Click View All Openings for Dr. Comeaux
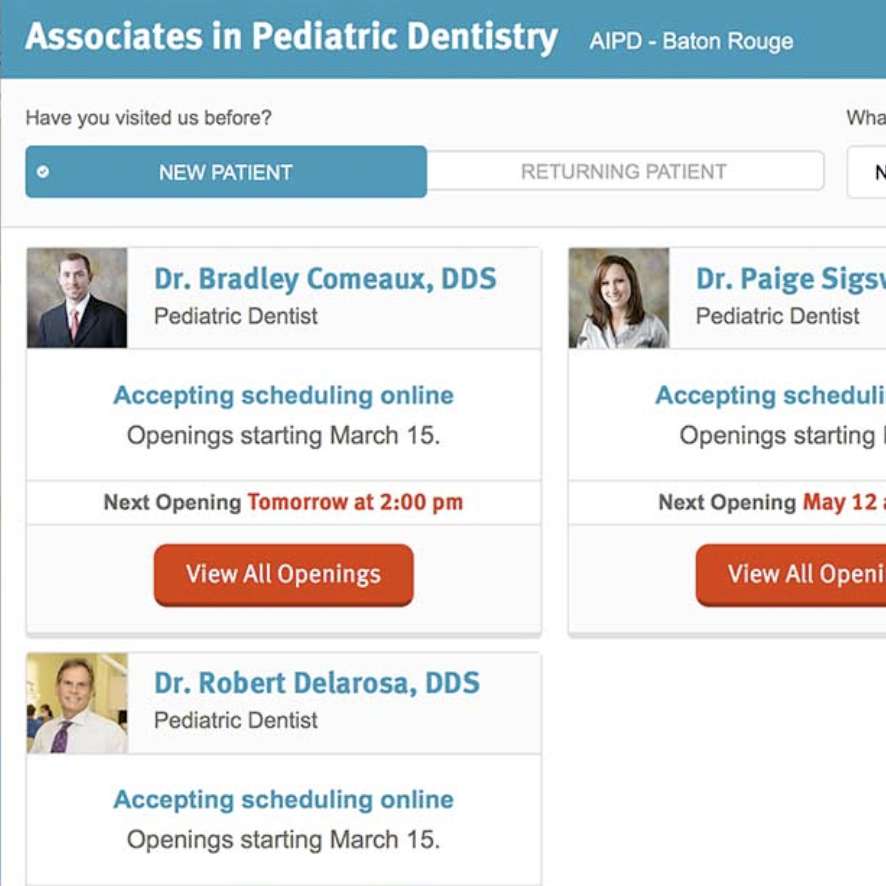 pyautogui.click(x=283, y=574)
